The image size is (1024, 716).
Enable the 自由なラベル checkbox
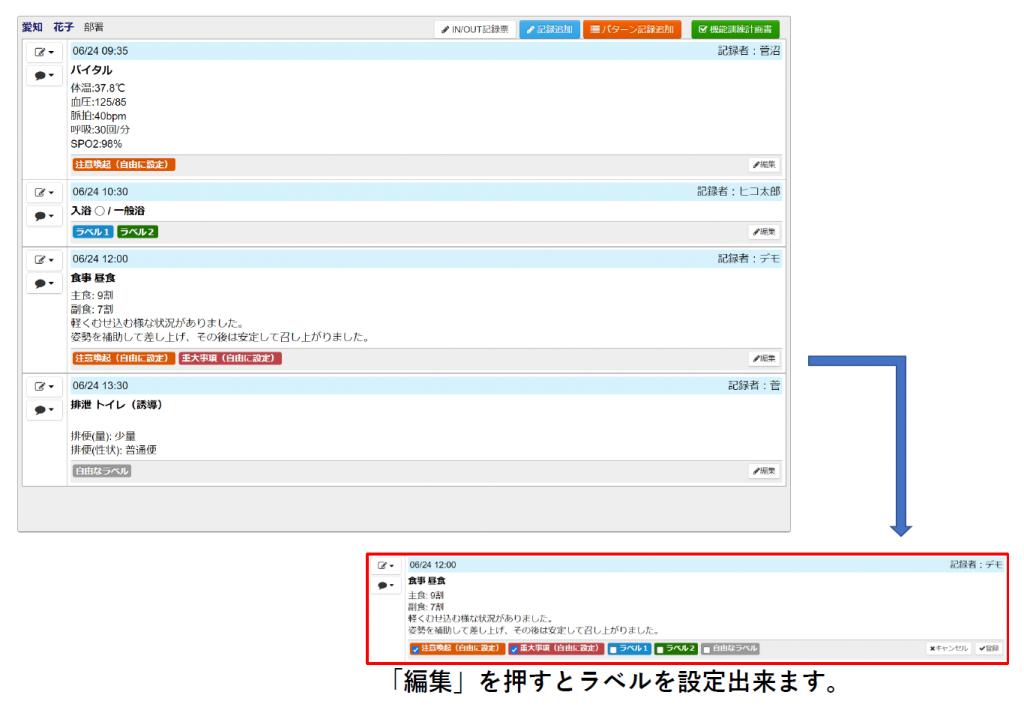coord(705,648)
